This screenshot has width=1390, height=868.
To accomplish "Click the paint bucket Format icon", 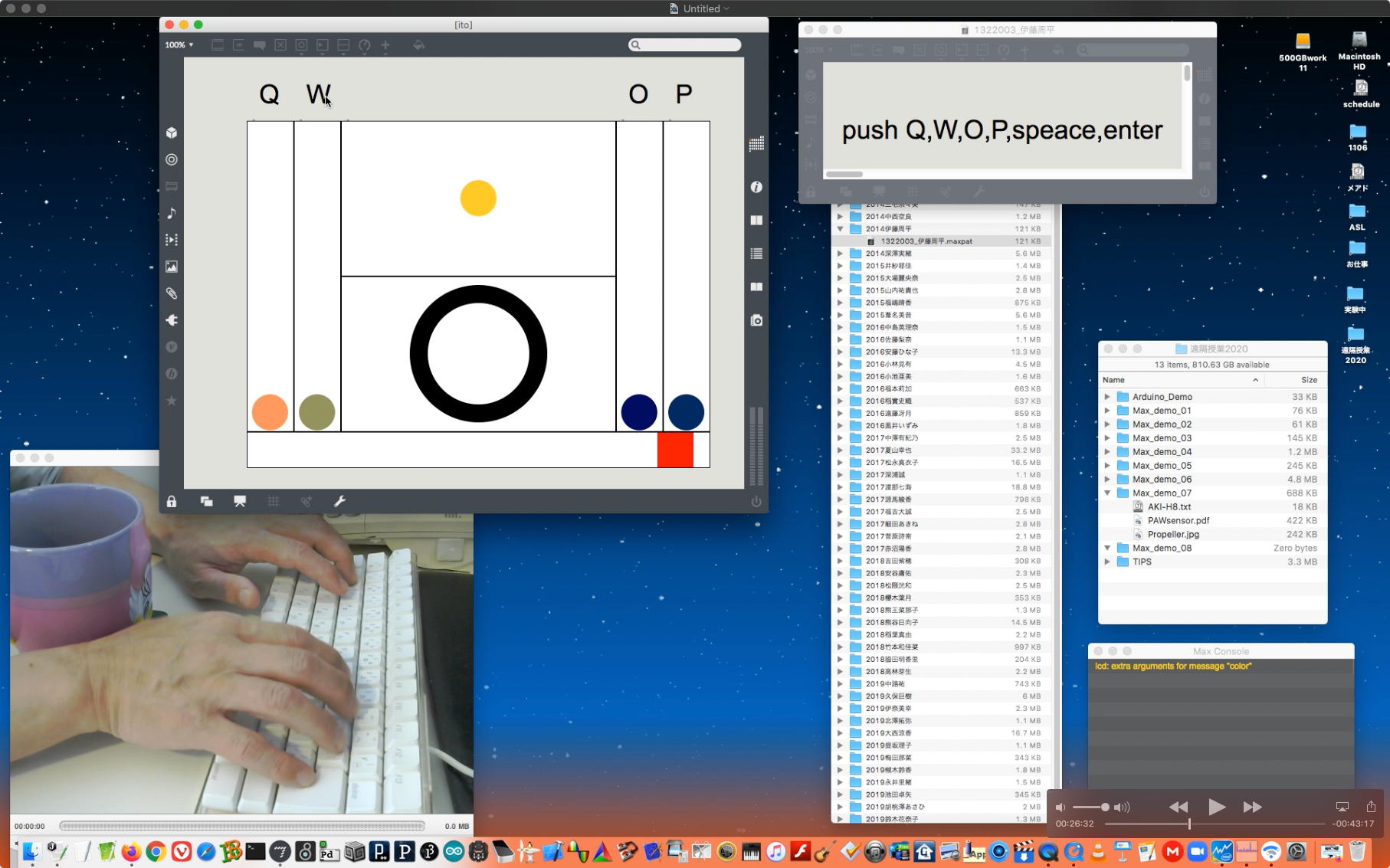I will point(418,45).
